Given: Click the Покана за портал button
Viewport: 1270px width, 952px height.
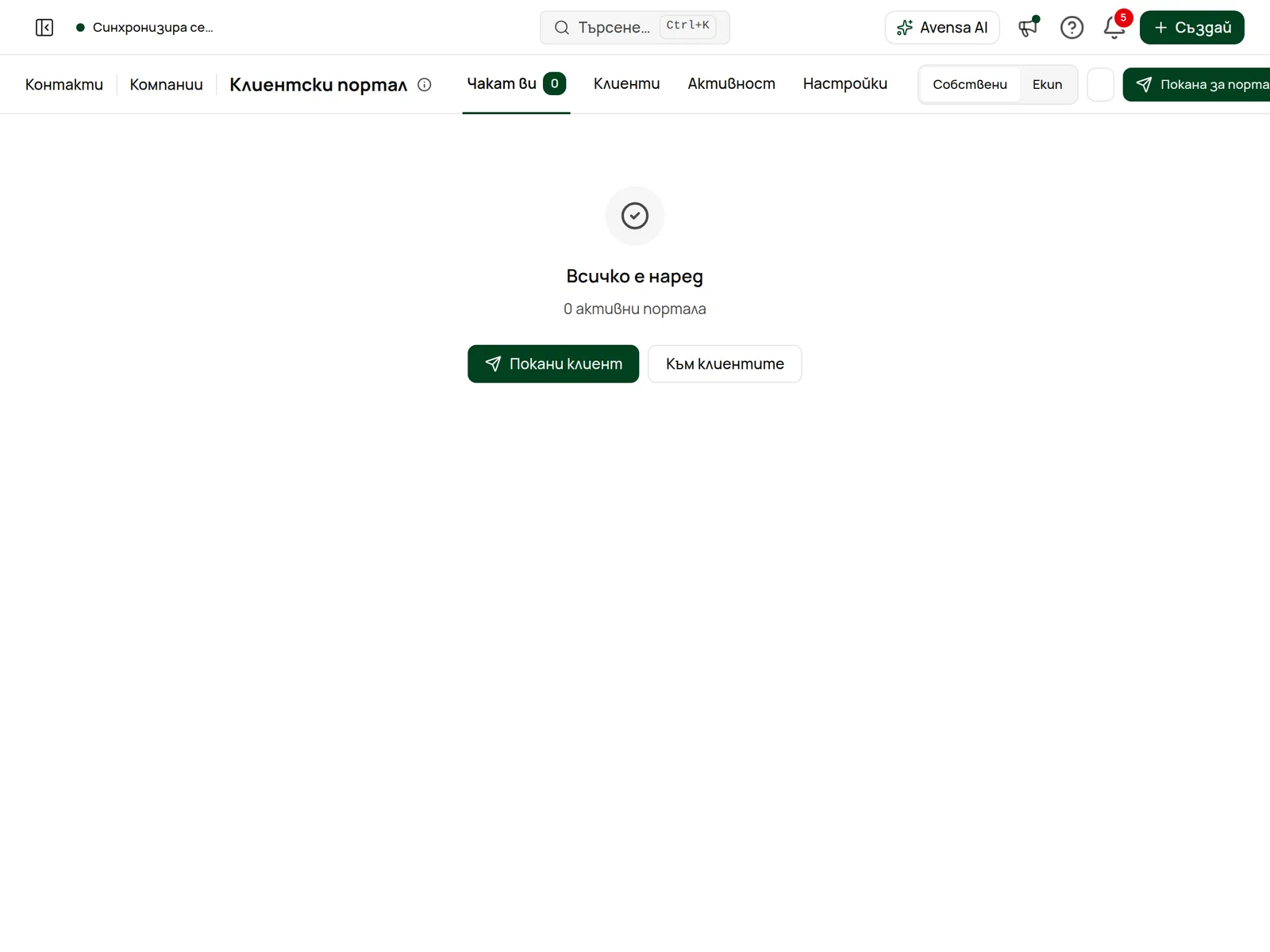Looking at the screenshot, I should pyautogui.click(x=1197, y=85).
